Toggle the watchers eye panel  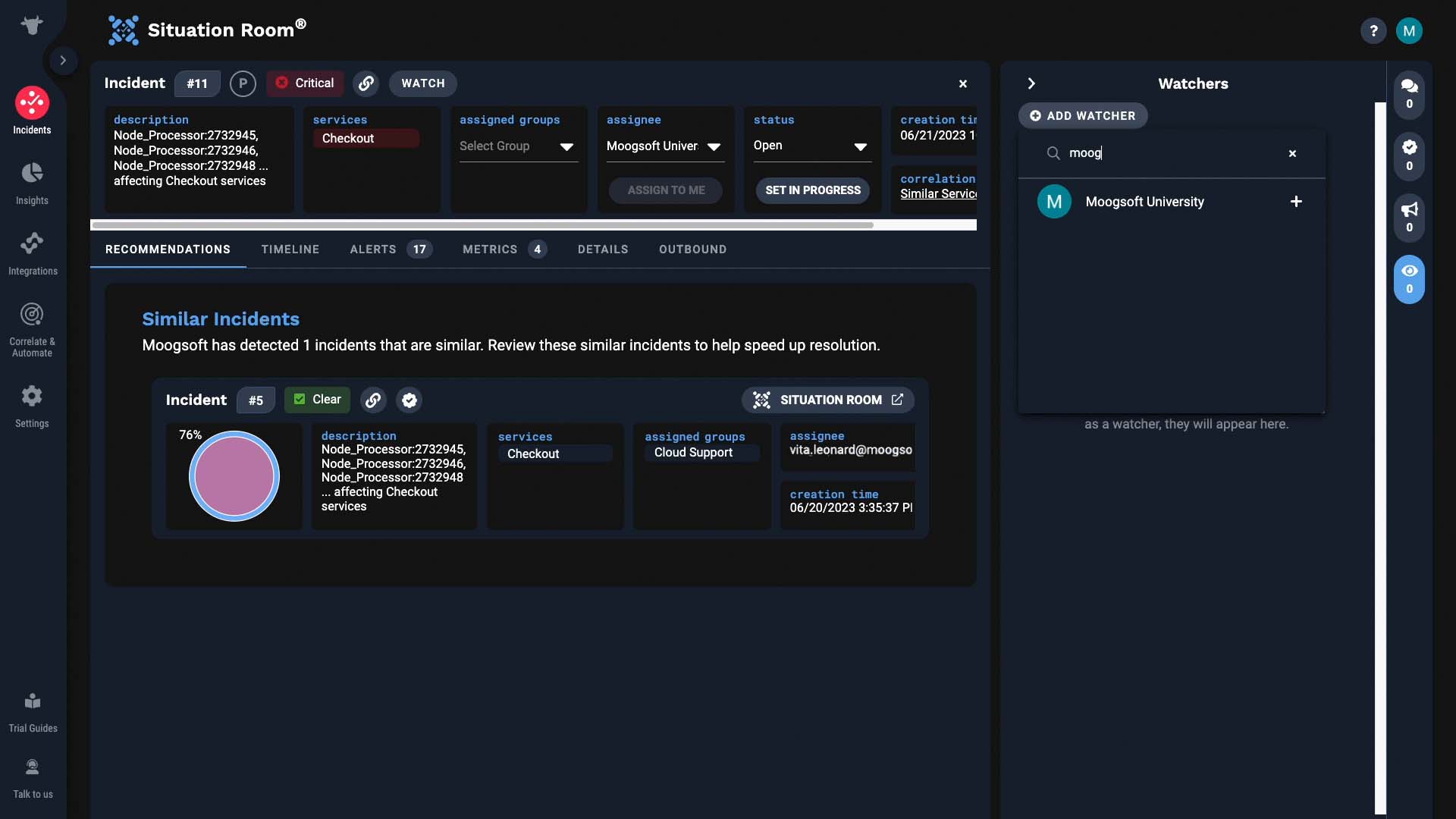click(x=1409, y=279)
